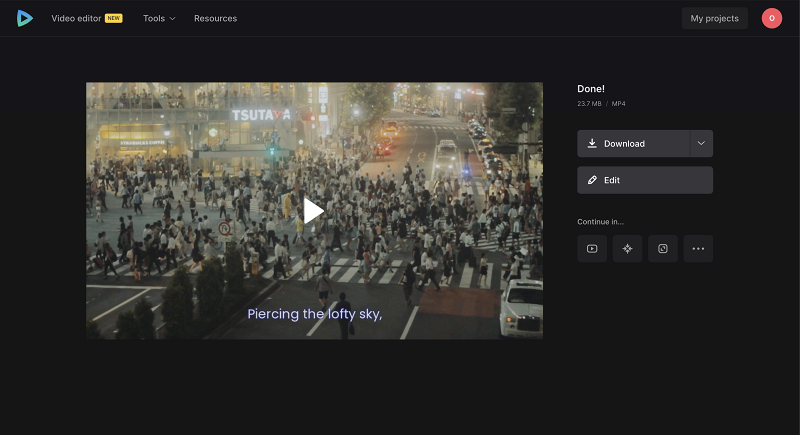Open the Video editor link
800x435 pixels.
[76, 18]
